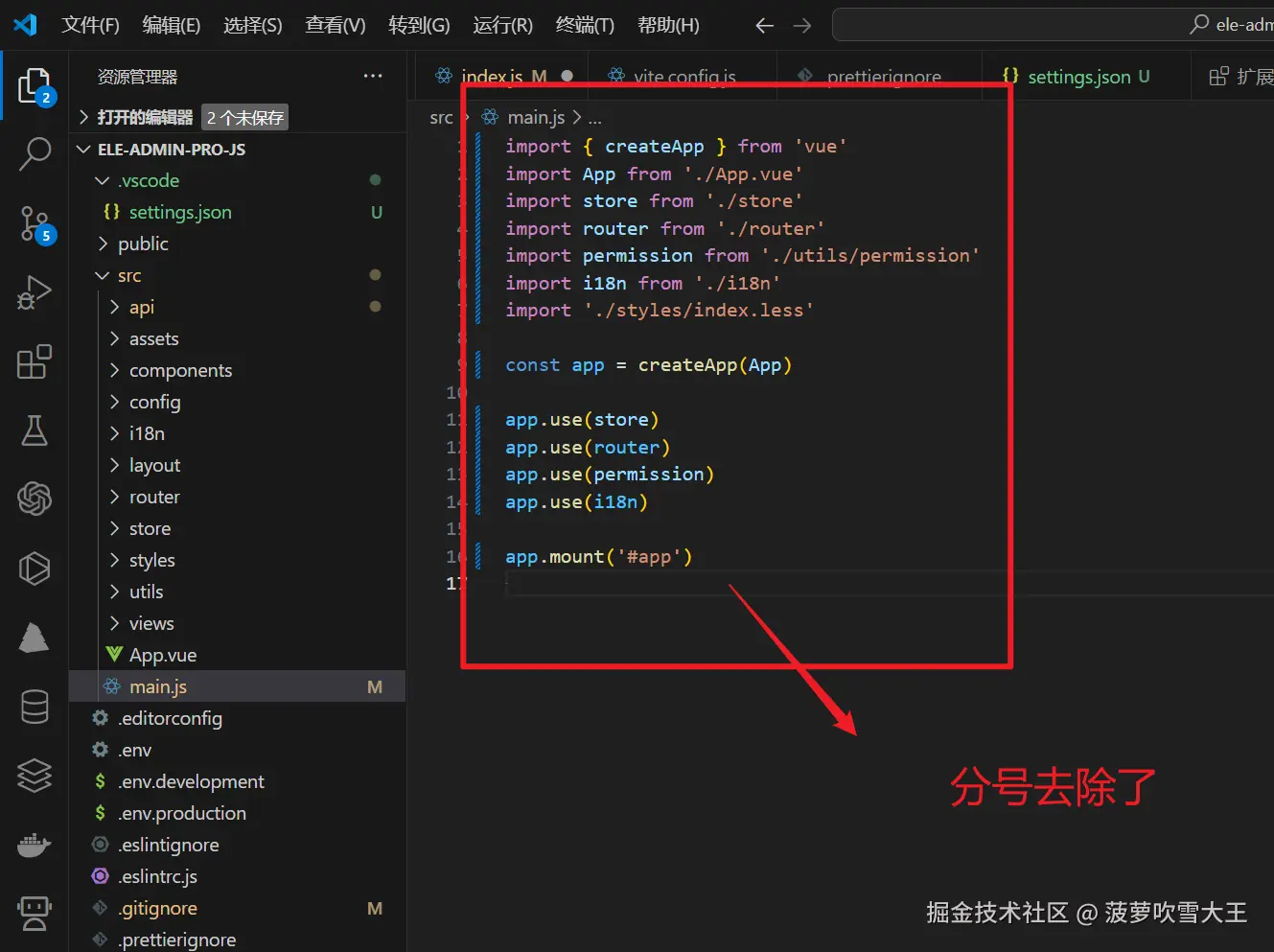The width and height of the screenshot is (1274, 952).
Task: Open the stacked layers extension view
Action: [35, 776]
